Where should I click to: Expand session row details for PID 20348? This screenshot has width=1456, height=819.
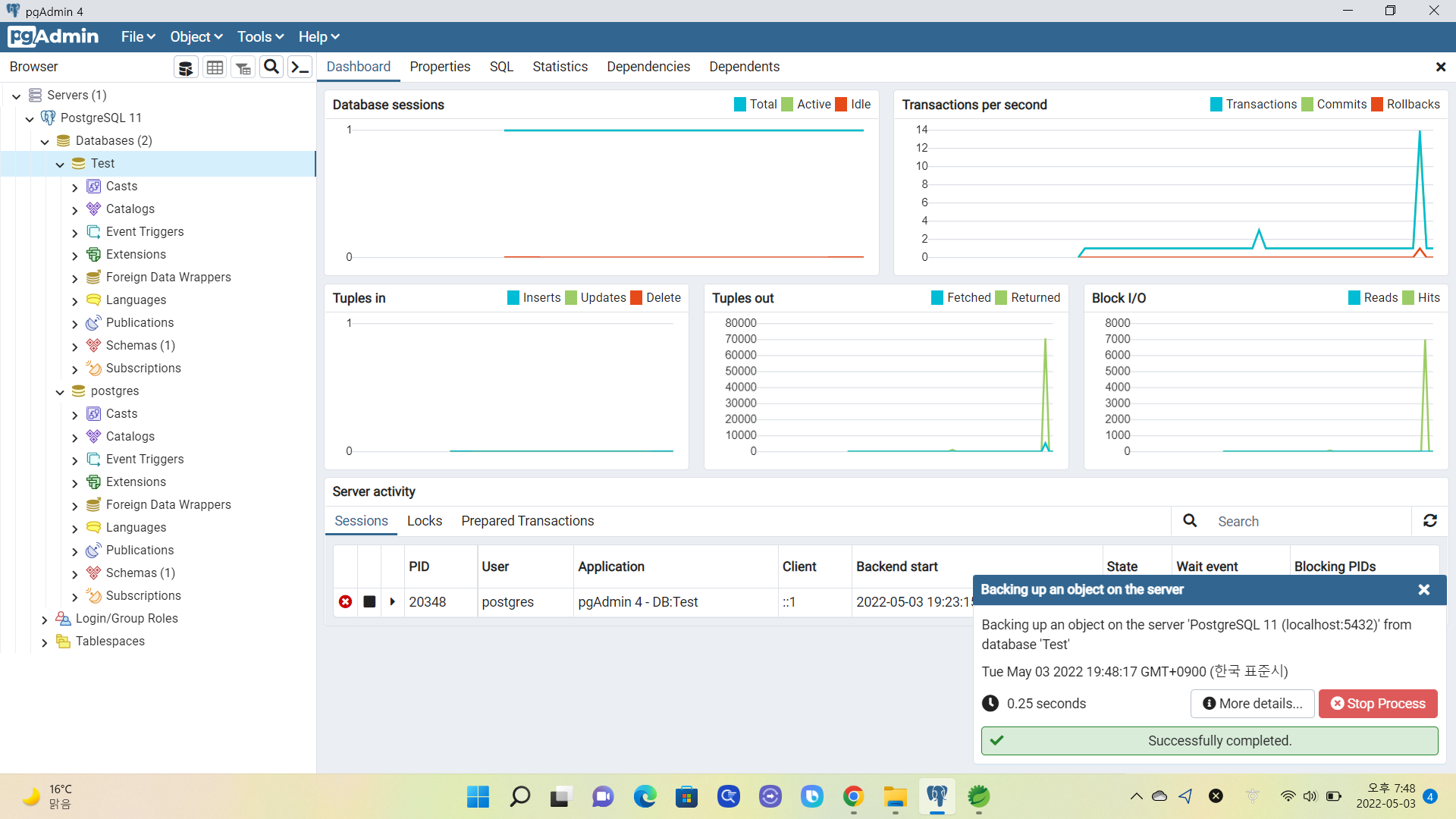(x=392, y=601)
